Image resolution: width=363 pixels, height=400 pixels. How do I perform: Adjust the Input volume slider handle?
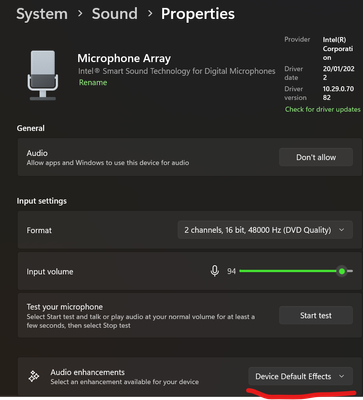342,271
